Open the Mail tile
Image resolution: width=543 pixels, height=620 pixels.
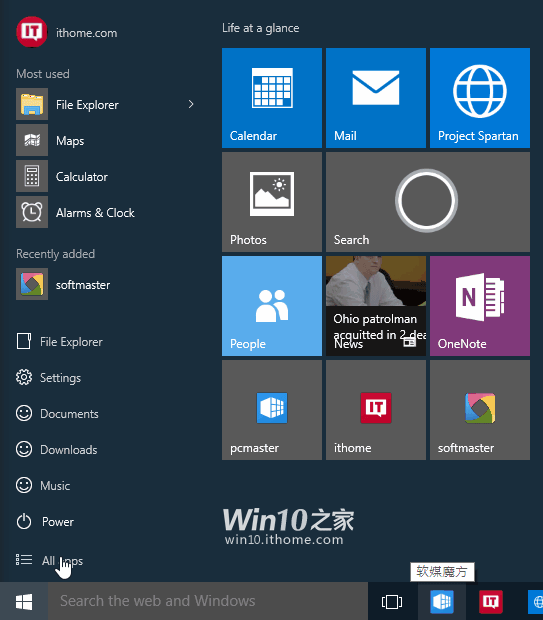click(376, 98)
